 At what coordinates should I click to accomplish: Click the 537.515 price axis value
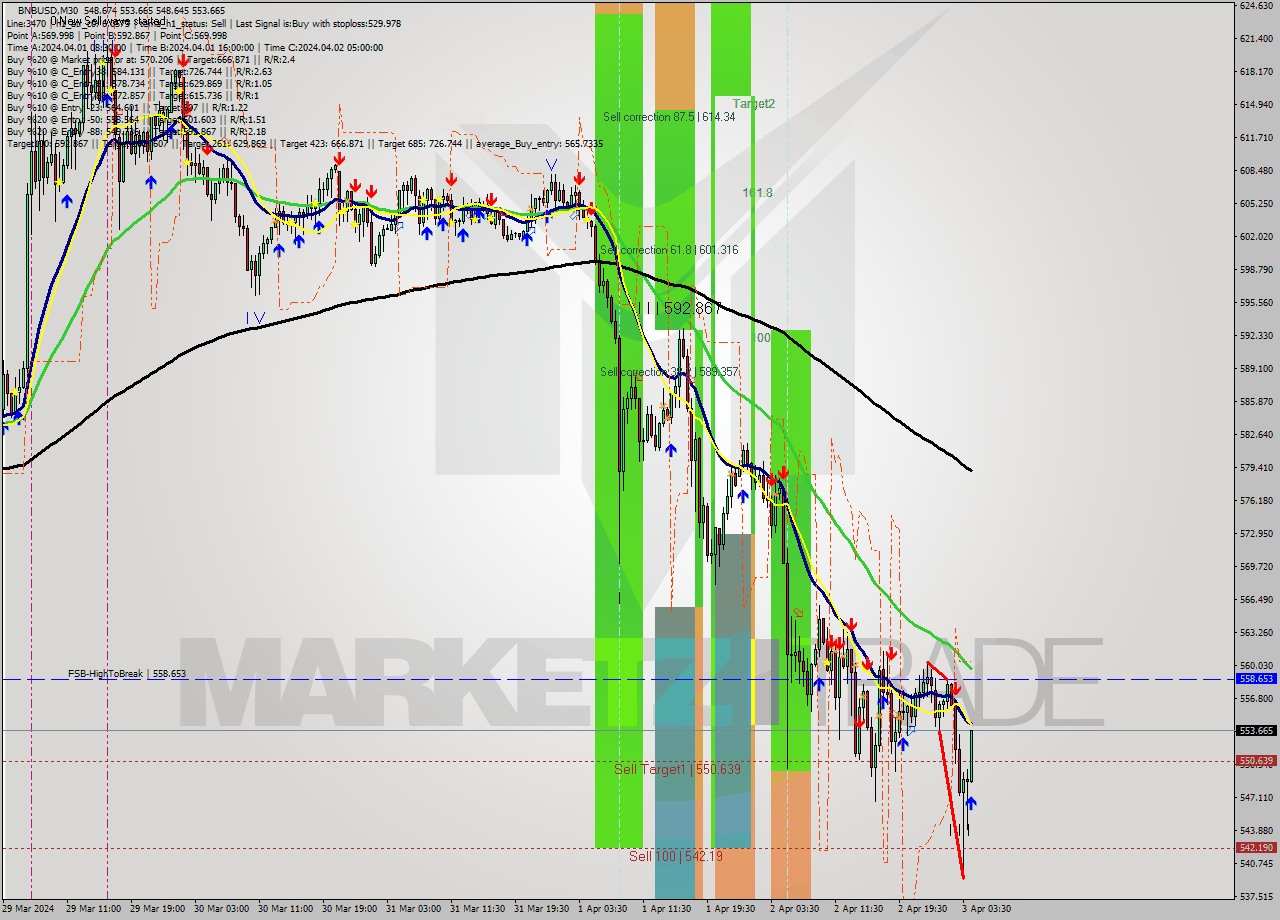point(1256,896)
